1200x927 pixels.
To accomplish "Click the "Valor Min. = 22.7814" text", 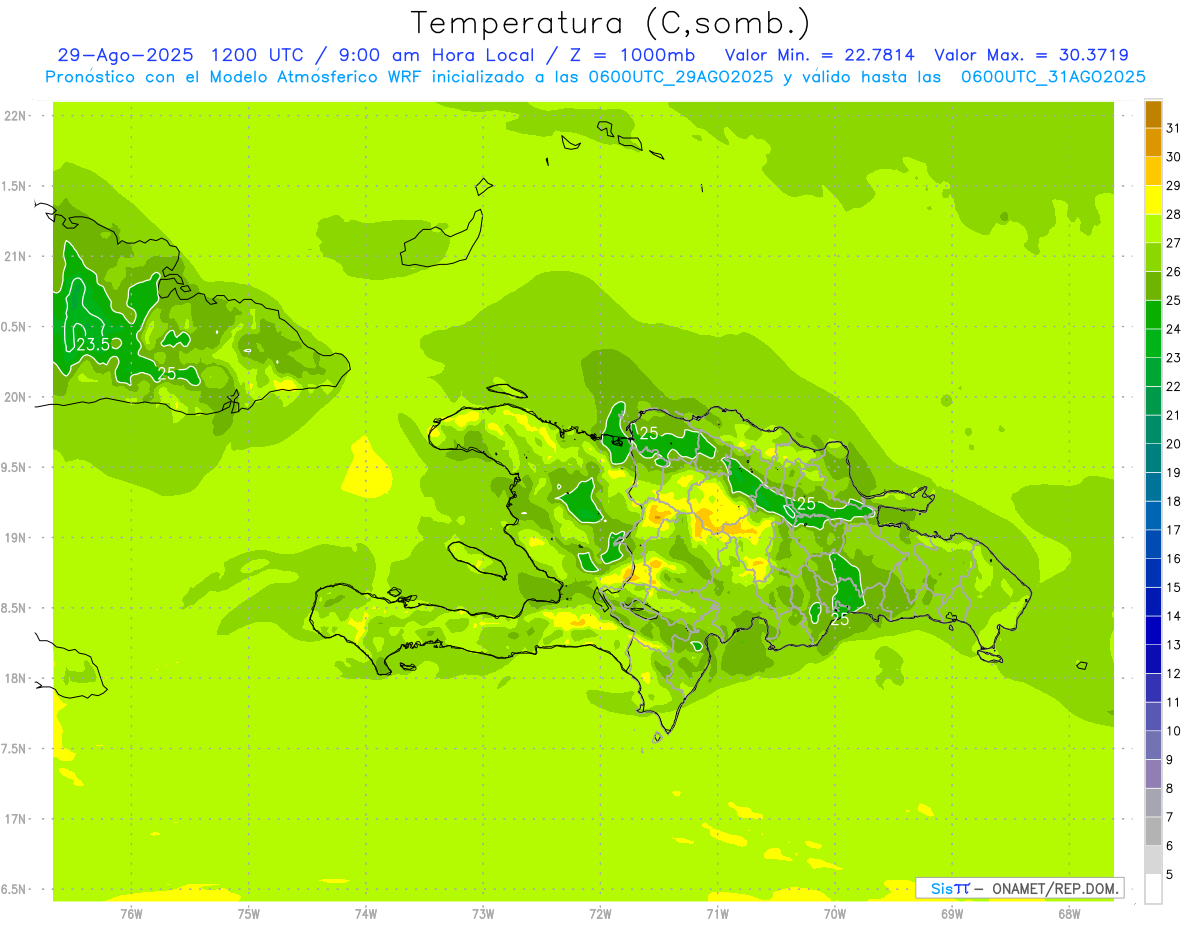I will click(819, 55).
